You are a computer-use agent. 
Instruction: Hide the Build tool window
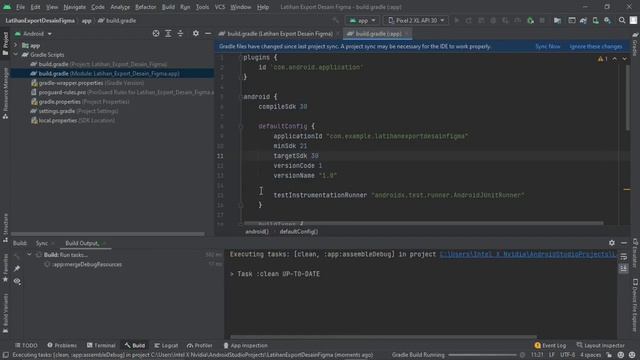(x=624, y=243)
